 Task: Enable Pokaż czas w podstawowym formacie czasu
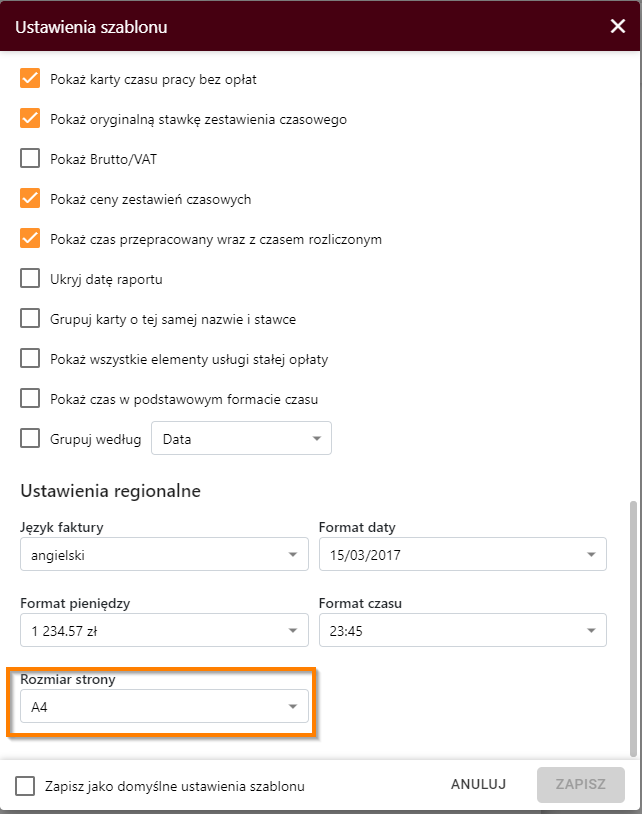click(x=30, y=398)
